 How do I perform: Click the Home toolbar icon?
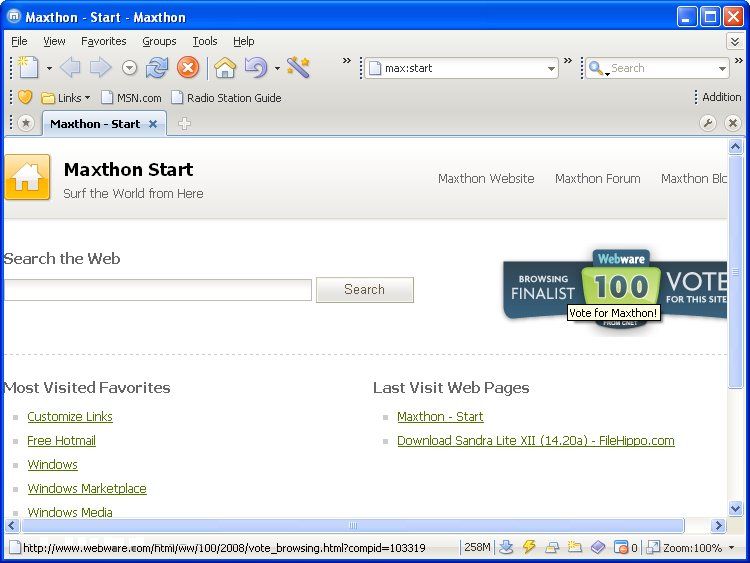(x=225, y=68)
